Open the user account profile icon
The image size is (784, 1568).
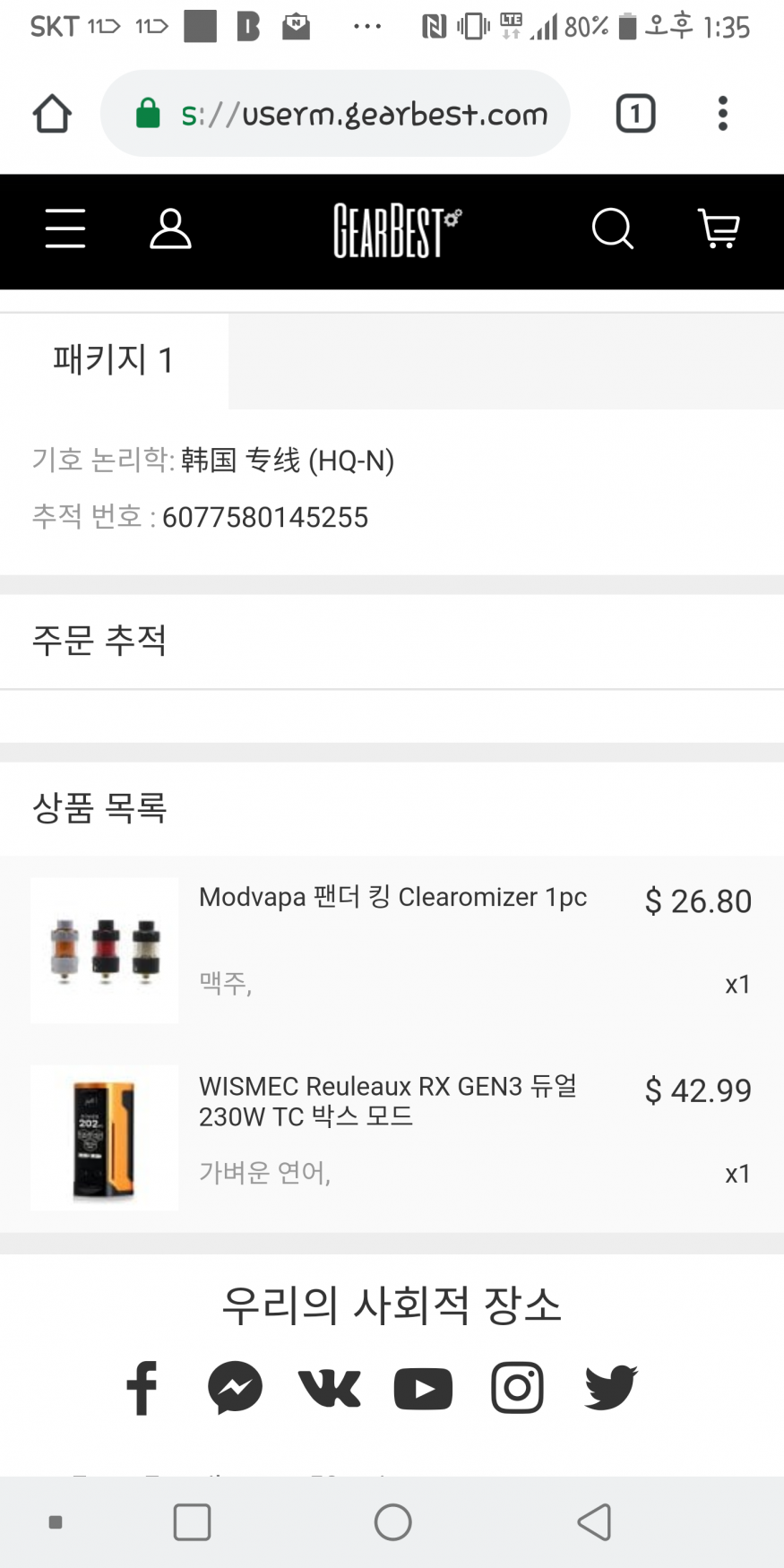tap(170, 228)
